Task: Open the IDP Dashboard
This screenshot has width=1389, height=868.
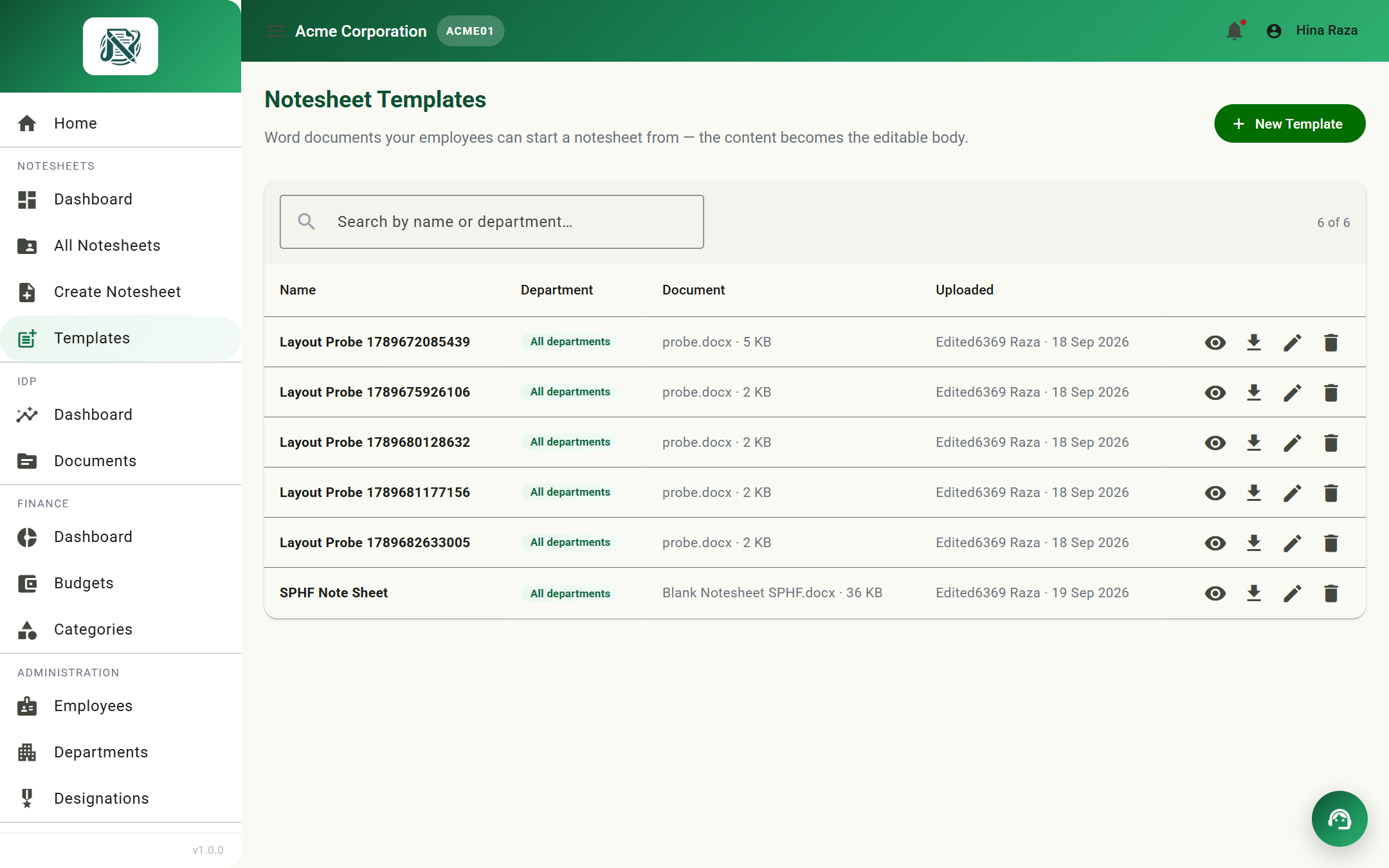Action: click(120, 415)
